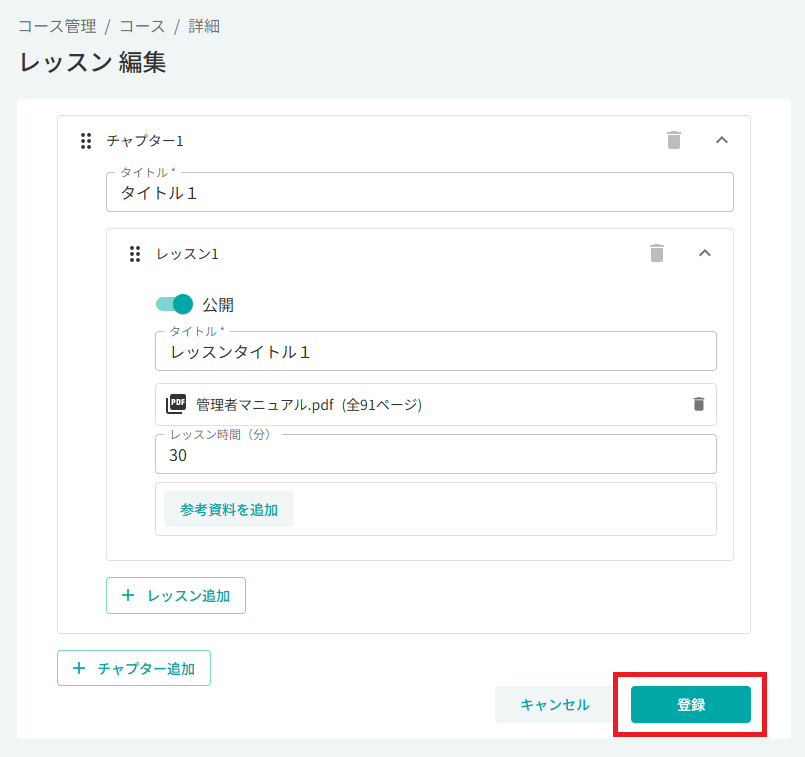
Task: Click the キャンセル button
Action: point(554,704)
